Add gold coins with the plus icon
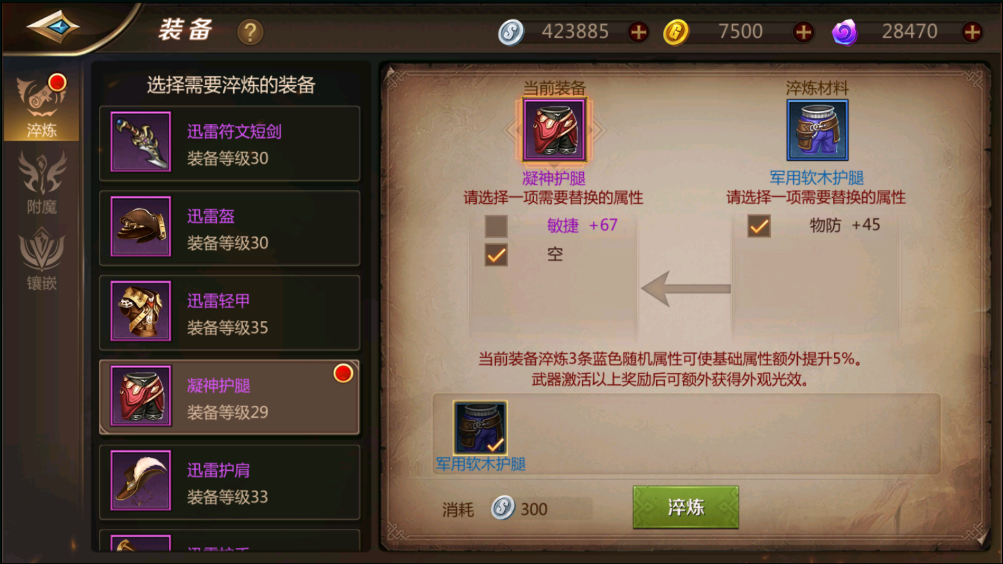The width and height of the screenshot is (1003, 564). [803, 31]
